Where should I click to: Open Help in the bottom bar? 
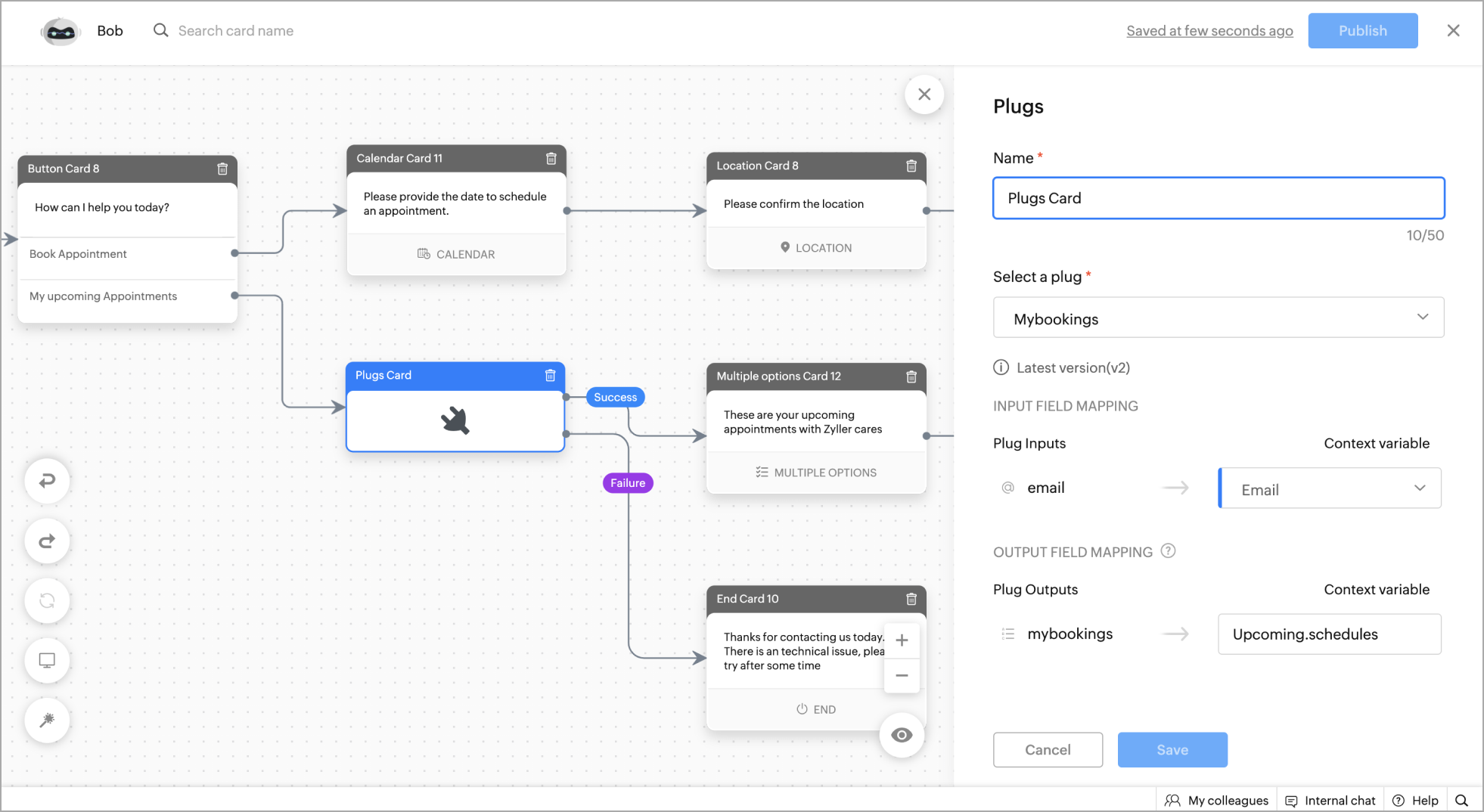click(1415, 801)
